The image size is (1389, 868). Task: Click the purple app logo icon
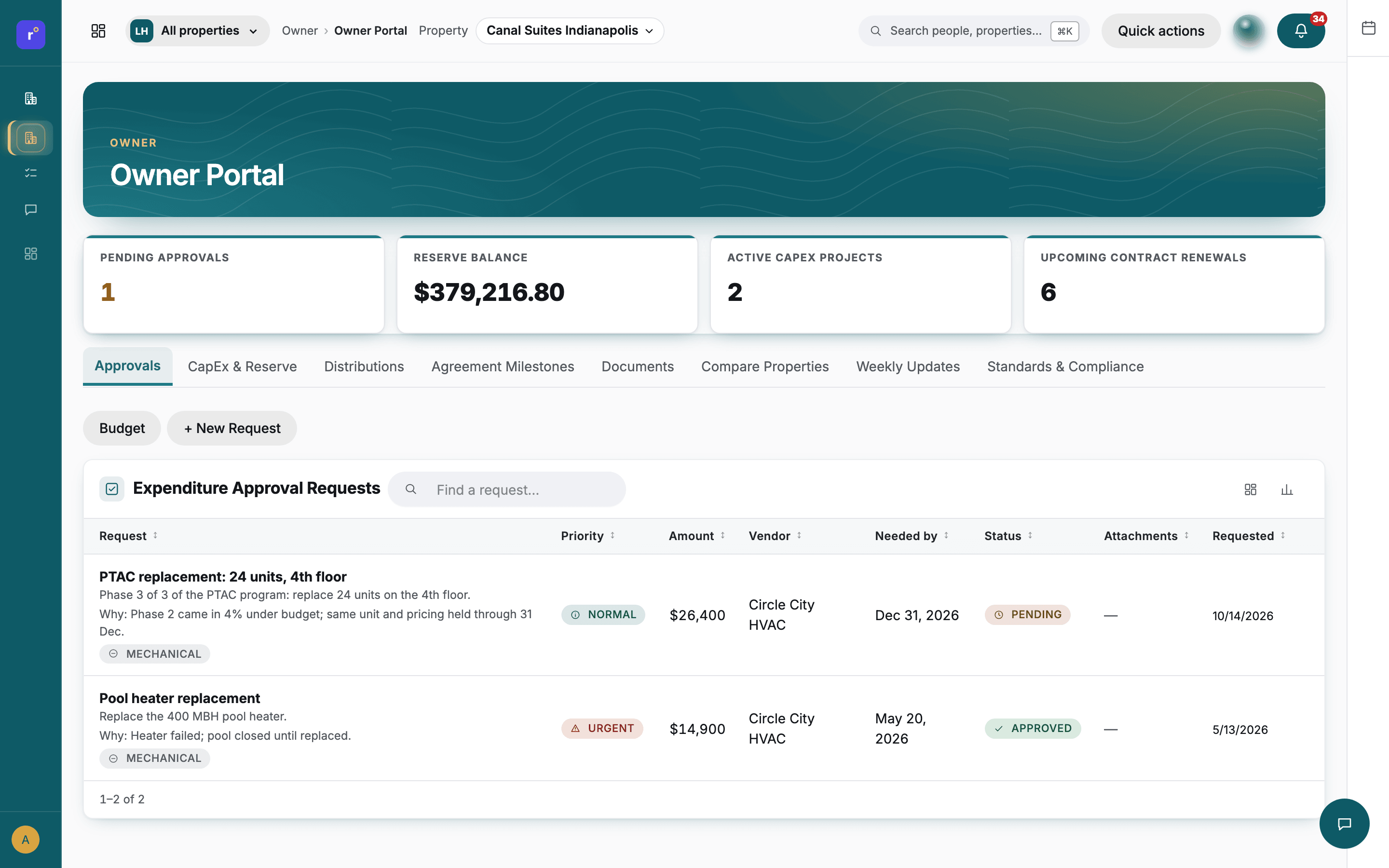tap(31, 34)
